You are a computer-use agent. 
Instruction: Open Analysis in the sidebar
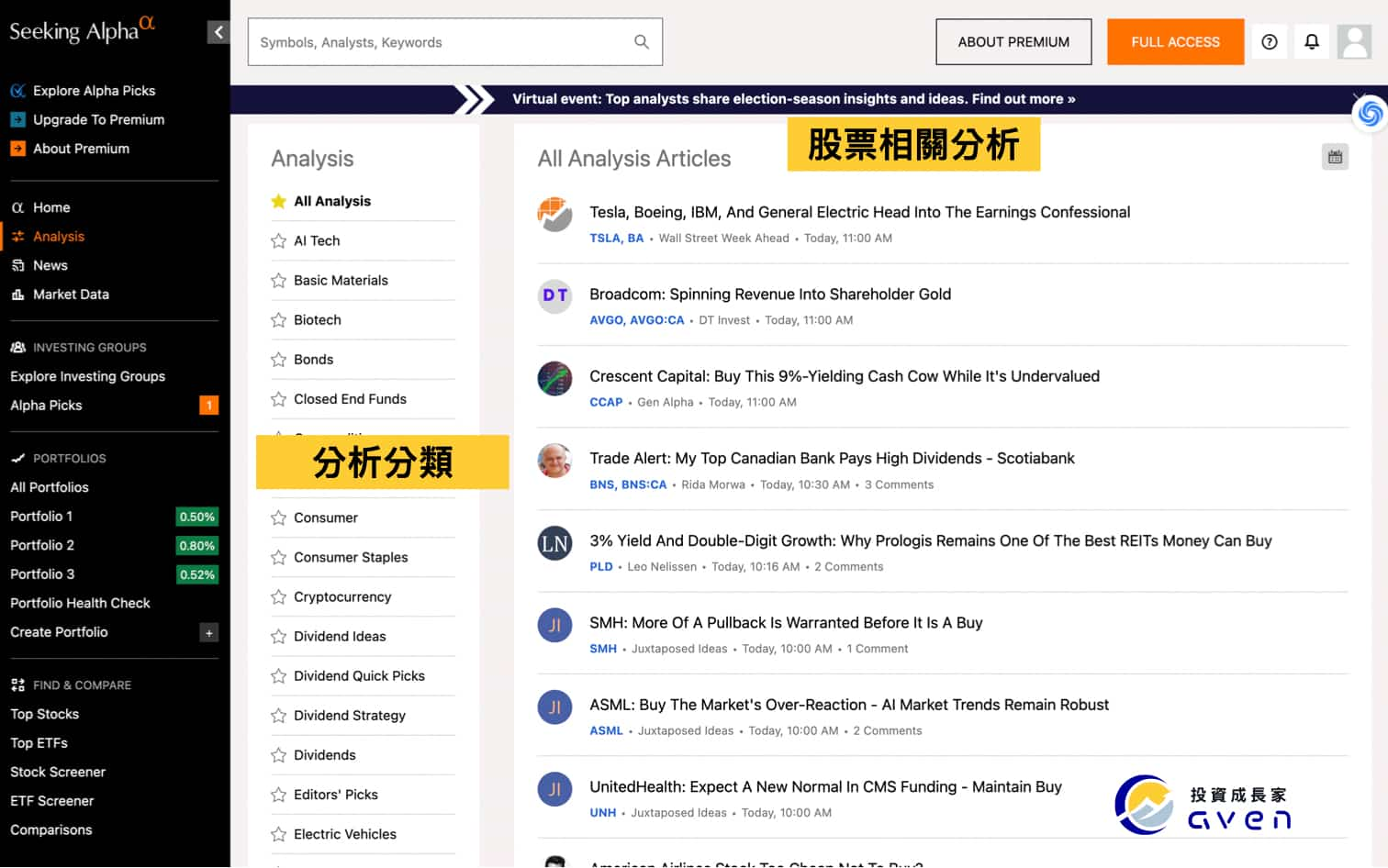[58, 236]
